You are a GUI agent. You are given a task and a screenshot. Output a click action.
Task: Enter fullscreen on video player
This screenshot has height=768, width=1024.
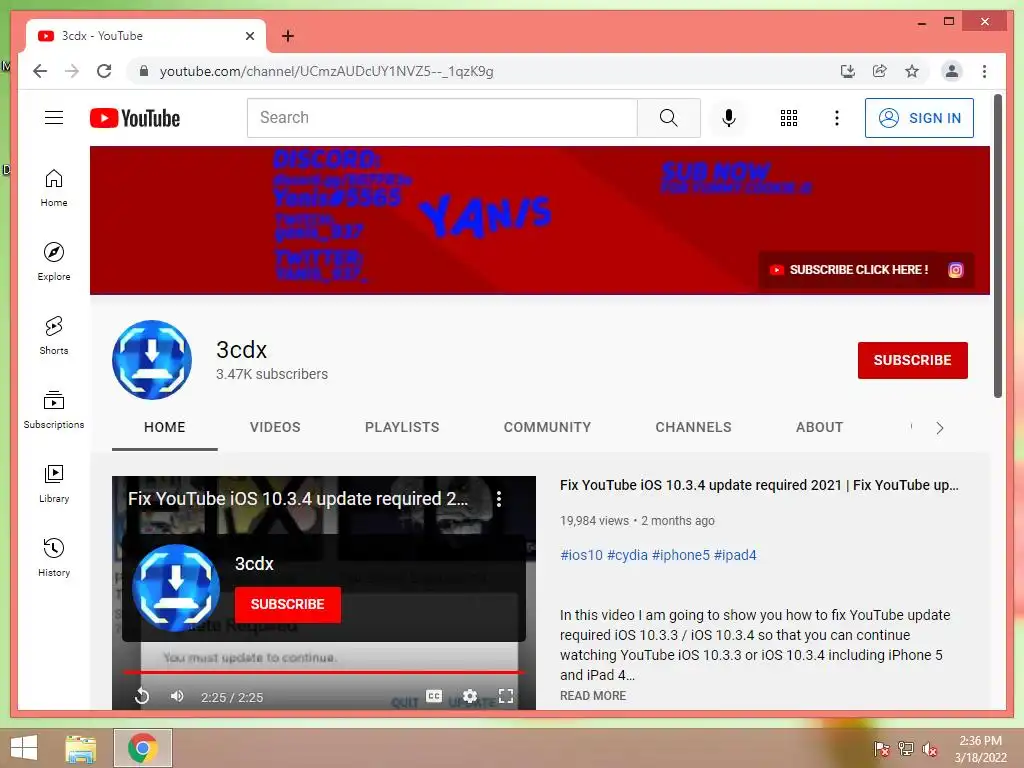505,696
